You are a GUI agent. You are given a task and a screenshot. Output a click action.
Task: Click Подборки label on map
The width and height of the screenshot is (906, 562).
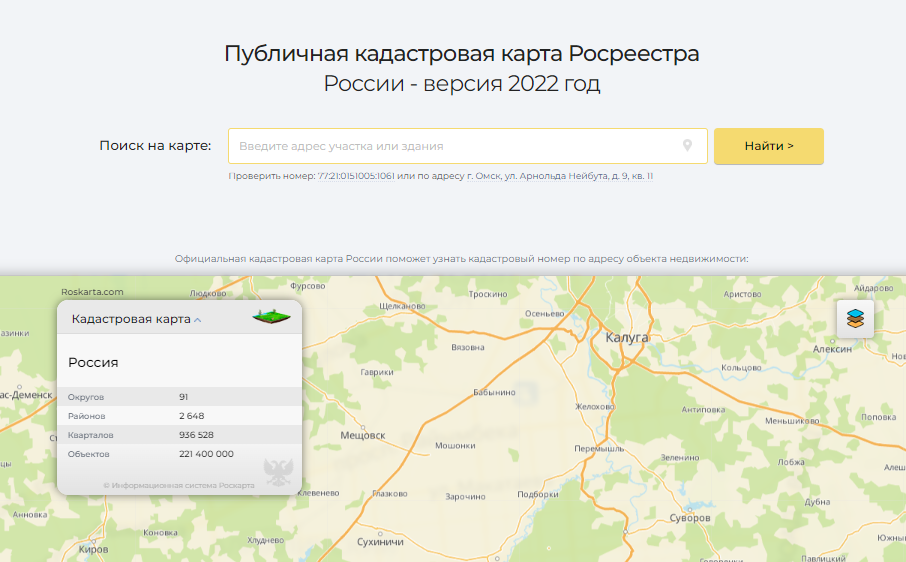(x=538, y=494)
